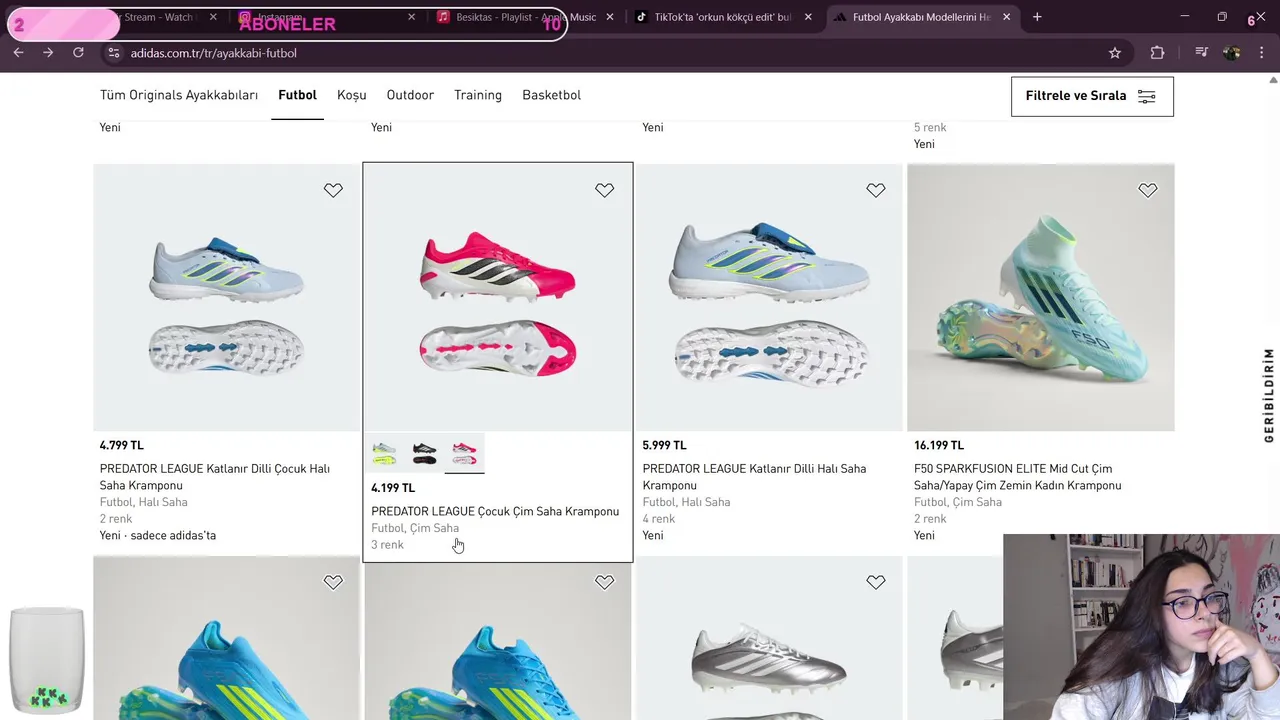1280x720 pixels.
Task: Close the Apple Music tab
Action: [610, 17]
